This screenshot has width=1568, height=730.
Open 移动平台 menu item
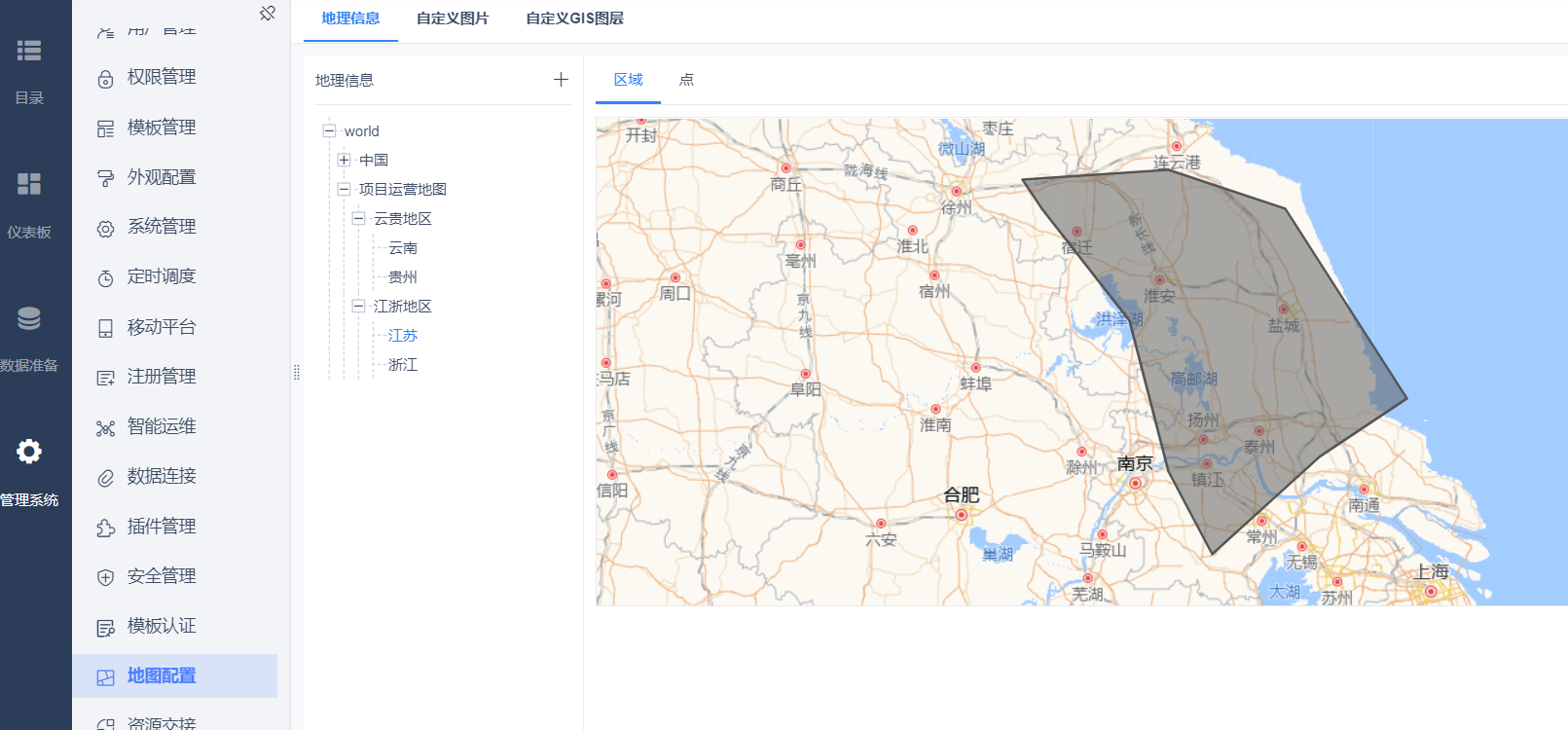click(x=175, y=327)
